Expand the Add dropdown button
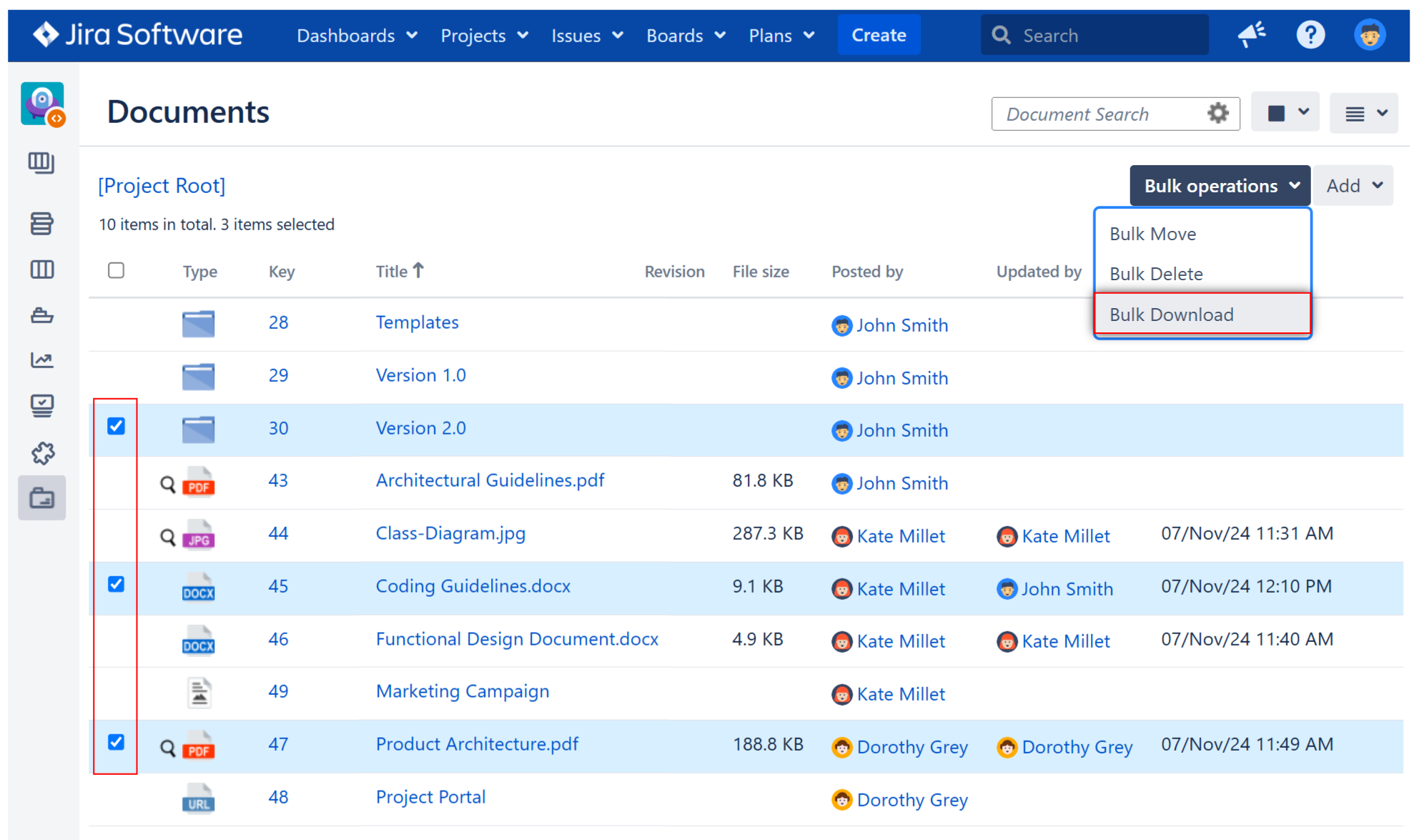The width and height of the screenshot is (1419, 840). pyautogui.click(x=1353, y=186)
